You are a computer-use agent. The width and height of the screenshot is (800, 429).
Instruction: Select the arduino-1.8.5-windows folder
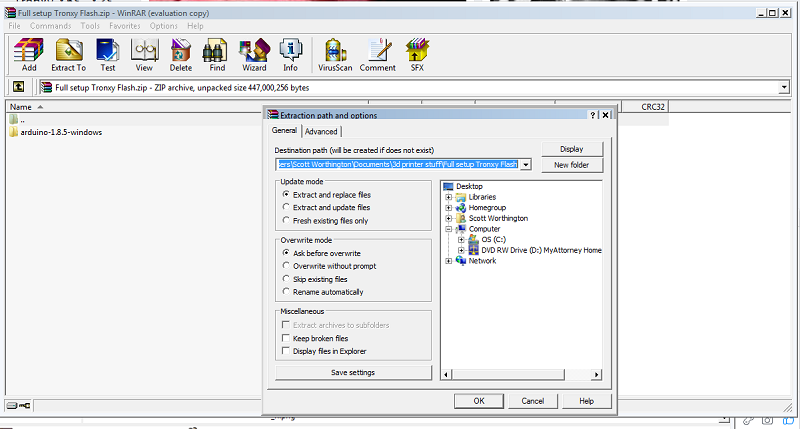click(x=56, y=132)
